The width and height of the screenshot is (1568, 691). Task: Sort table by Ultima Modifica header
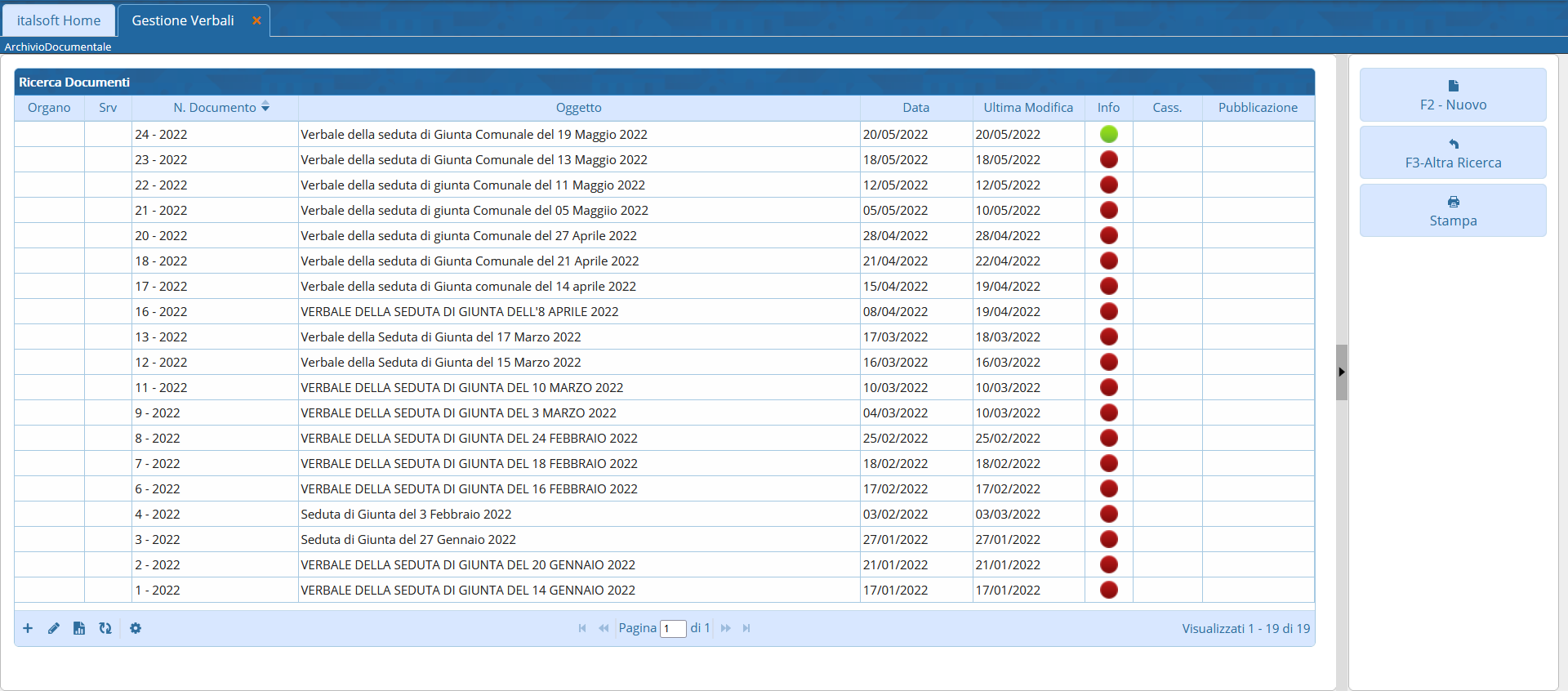point(1027,108)
